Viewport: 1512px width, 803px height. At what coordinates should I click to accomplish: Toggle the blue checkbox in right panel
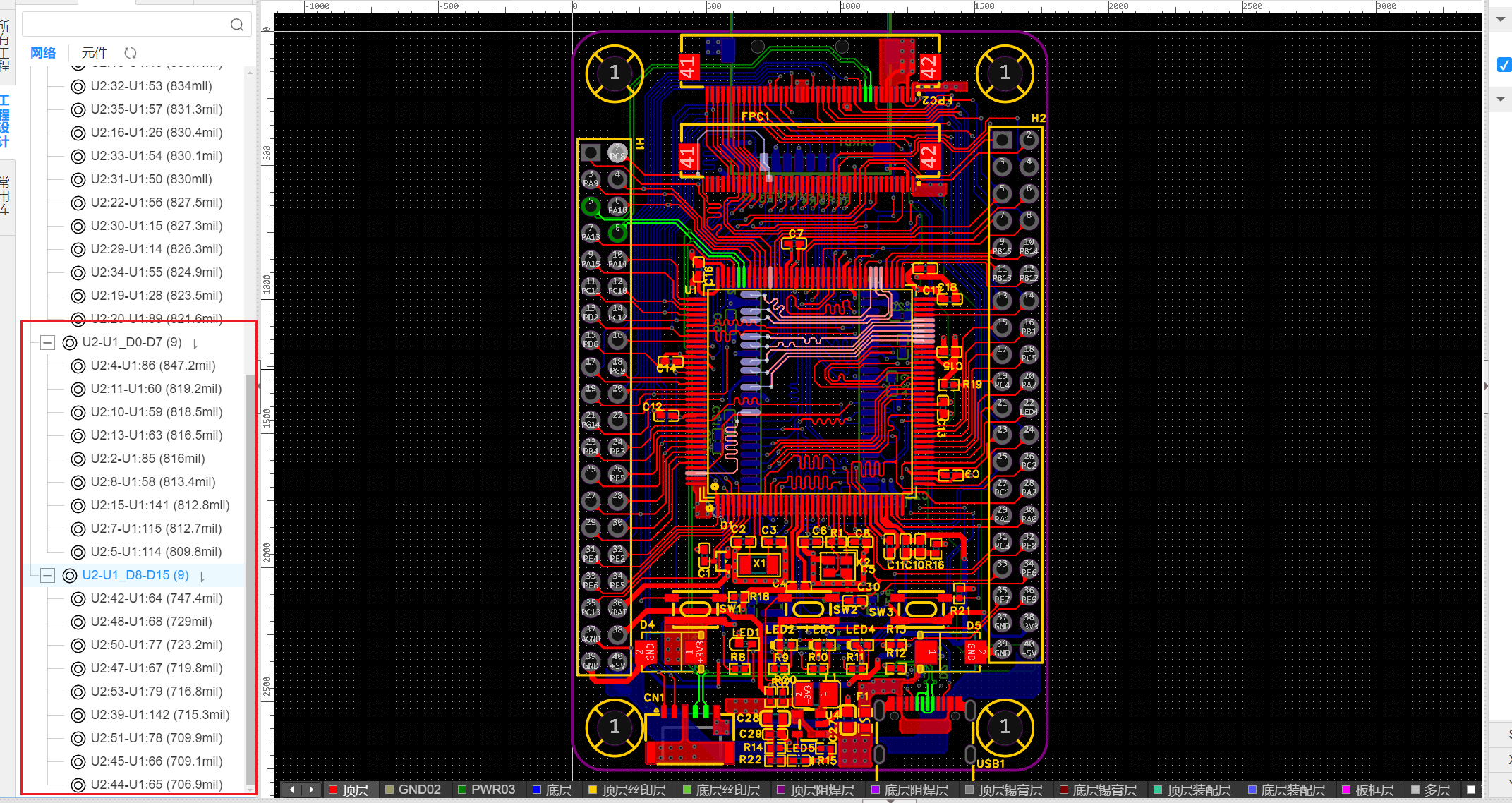point(1504,65)
